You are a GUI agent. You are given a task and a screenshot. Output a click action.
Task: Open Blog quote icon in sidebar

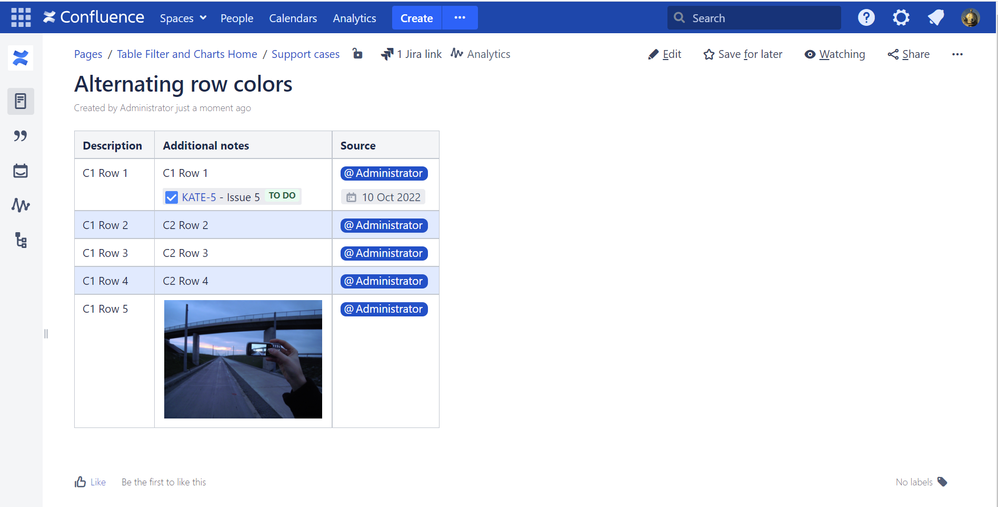click(20, 135)
